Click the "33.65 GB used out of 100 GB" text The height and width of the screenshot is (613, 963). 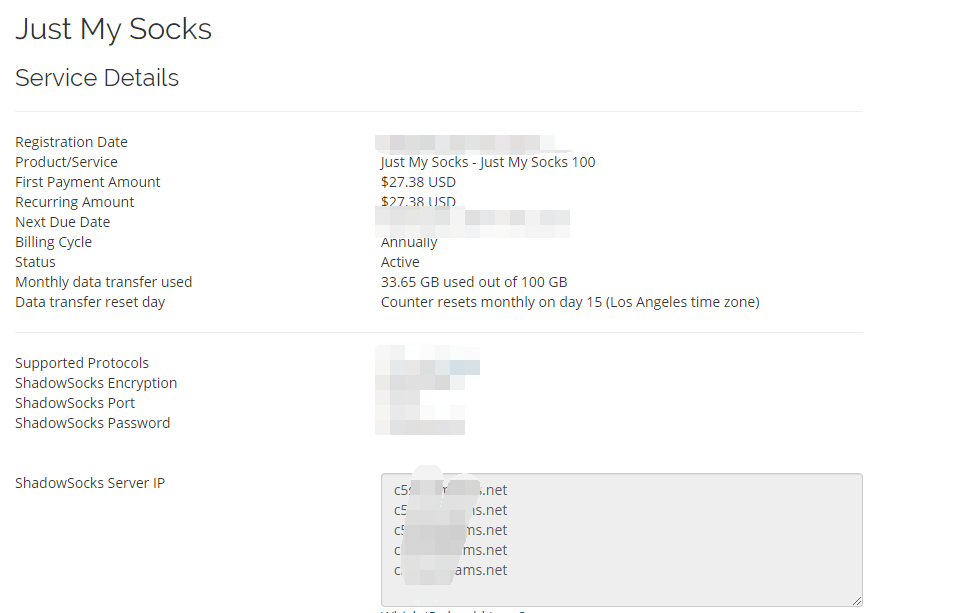[x=474, y=282]
